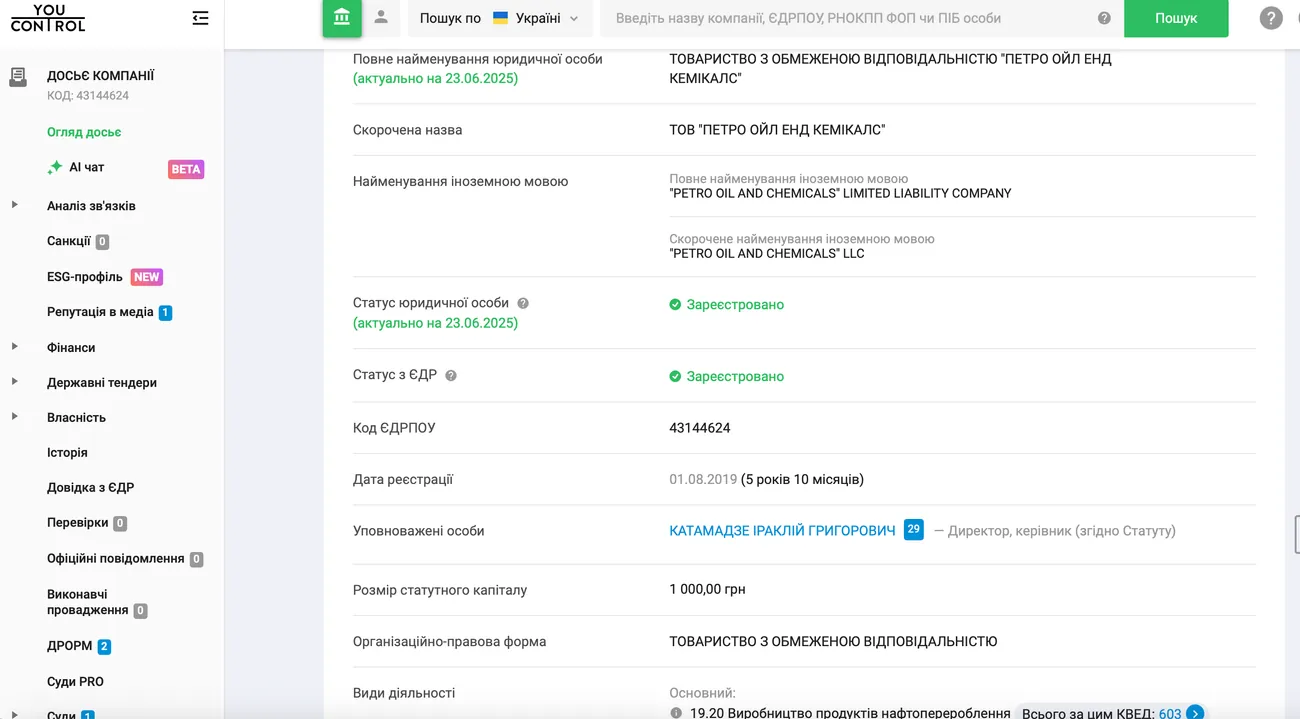Click arrow next to KVED count 603
The width and height of the screenshot is (1300, 719).
pos(1195,713)
